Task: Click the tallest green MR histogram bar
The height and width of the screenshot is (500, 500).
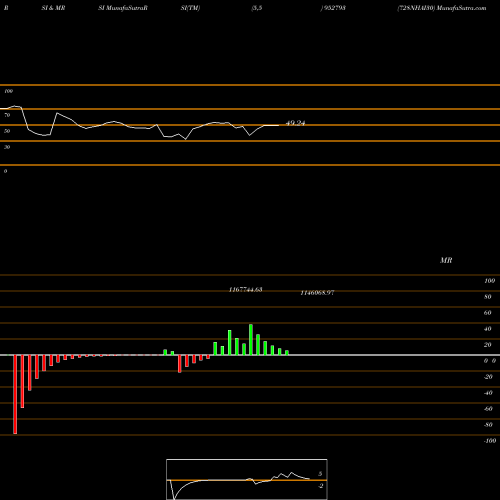Action: [251, 339]
